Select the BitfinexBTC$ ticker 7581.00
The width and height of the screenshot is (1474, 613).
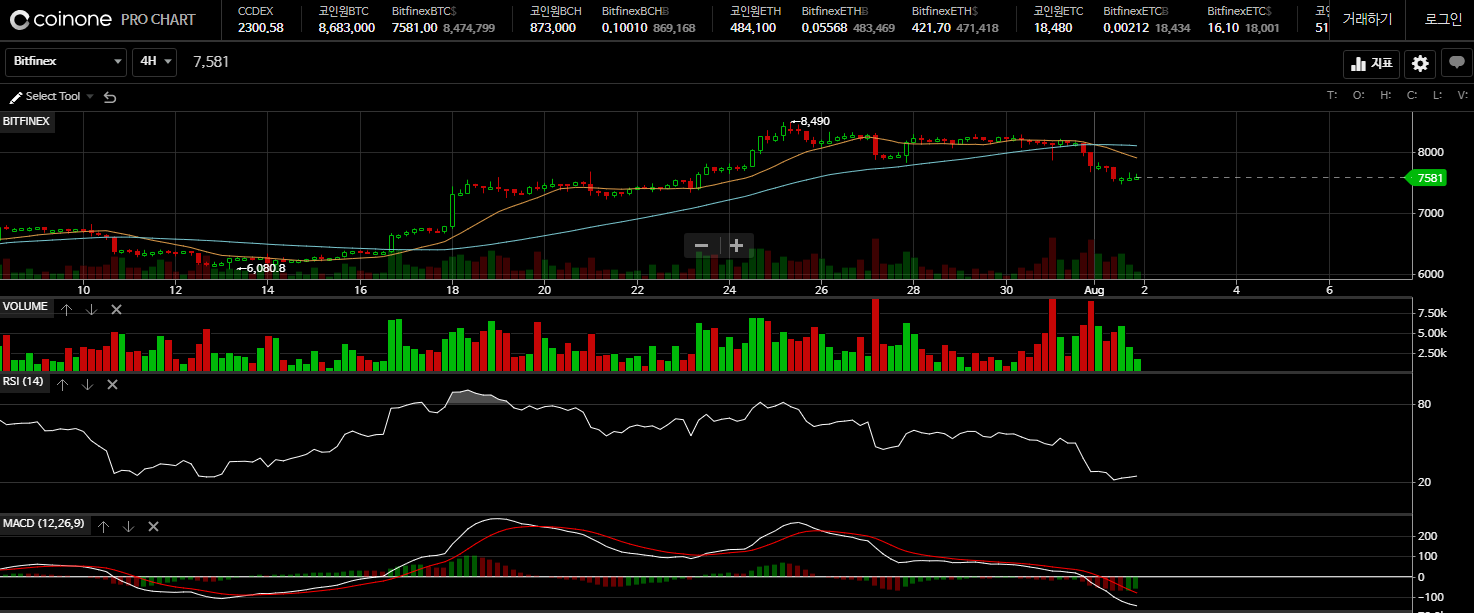[443, 19]
